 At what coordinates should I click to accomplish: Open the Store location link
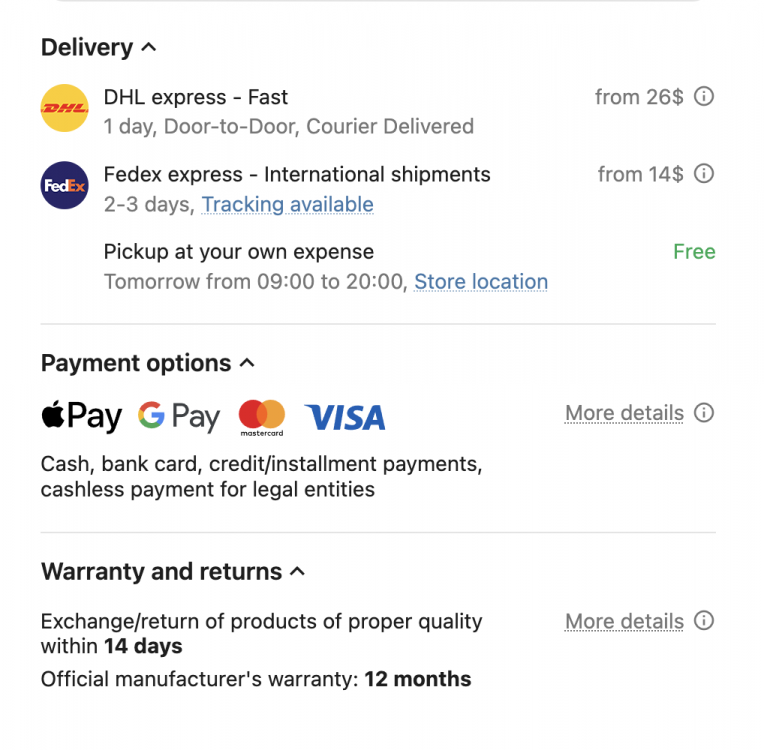pos(481,282)
